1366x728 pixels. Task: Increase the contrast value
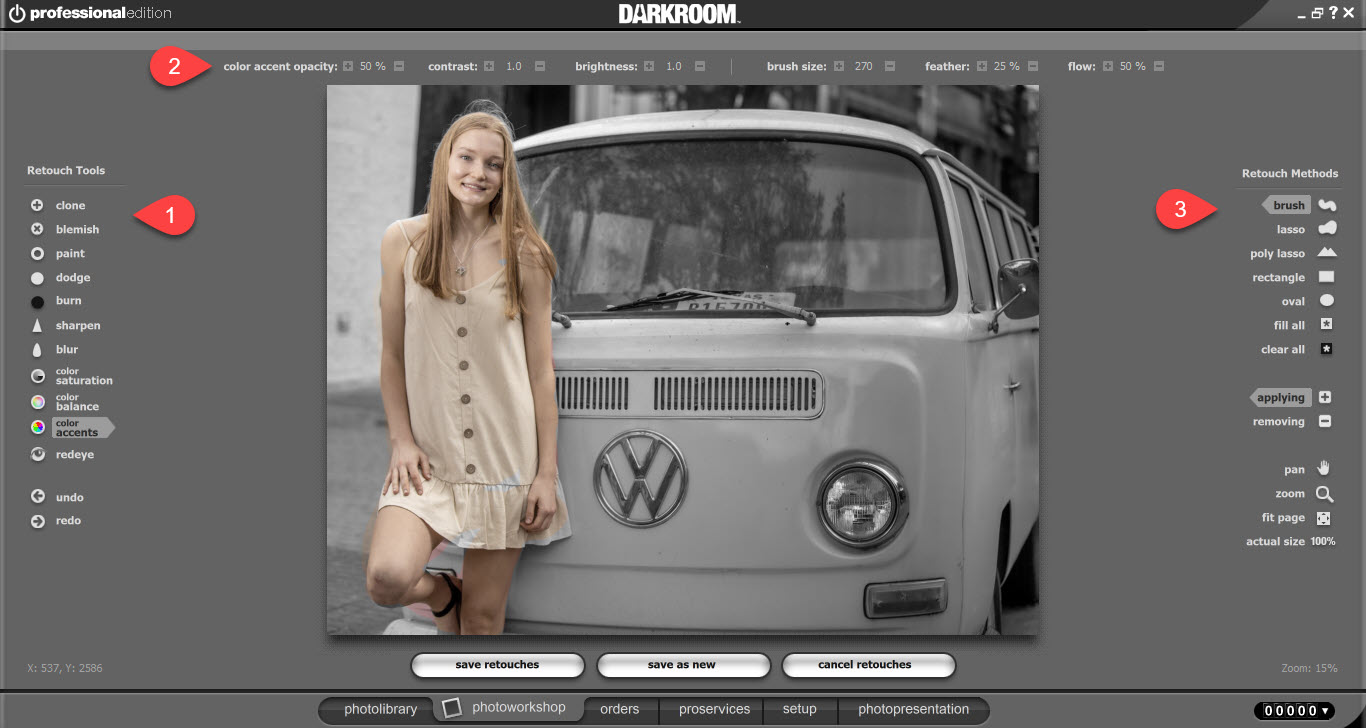click(x=489, y=66)
